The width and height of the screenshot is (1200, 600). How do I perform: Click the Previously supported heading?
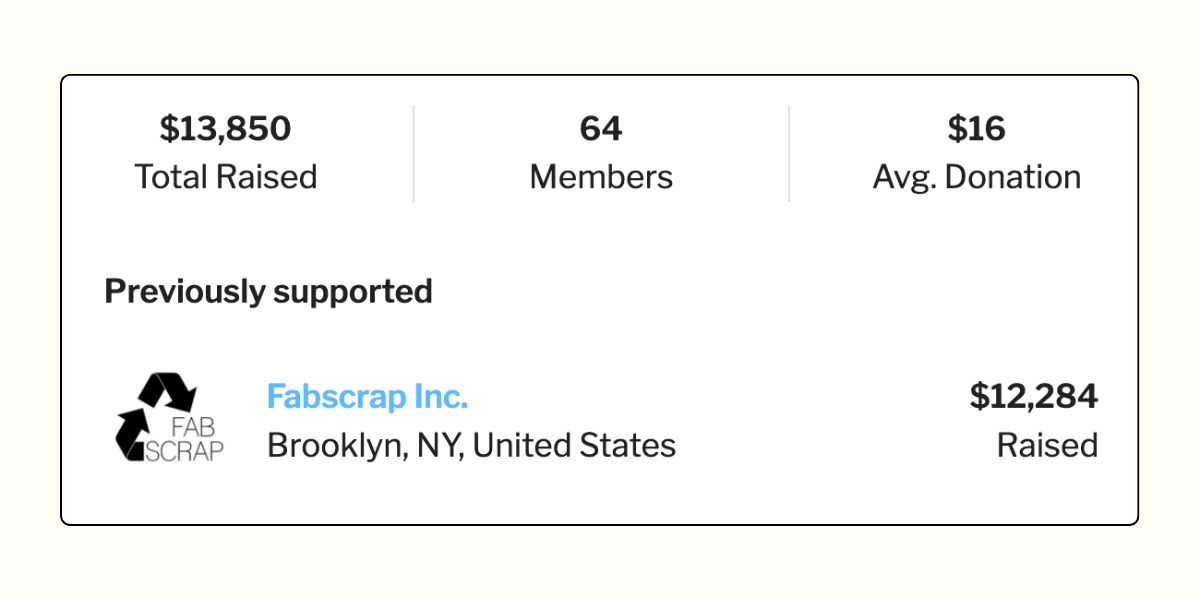pos(268,291)
